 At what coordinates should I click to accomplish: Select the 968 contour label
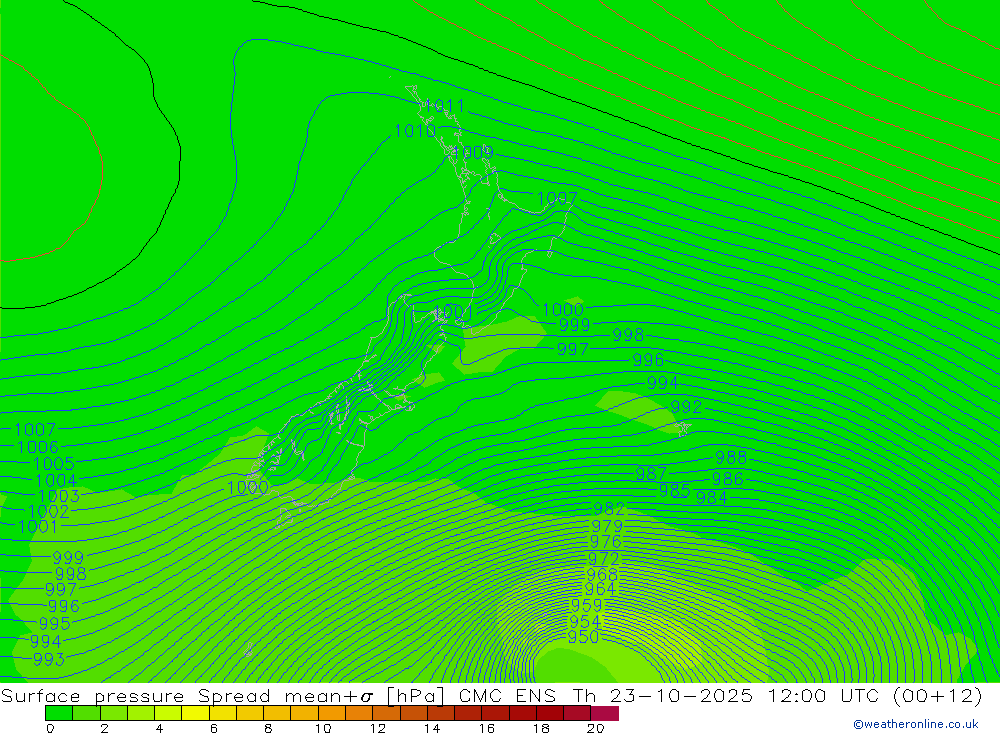(602, 575)
